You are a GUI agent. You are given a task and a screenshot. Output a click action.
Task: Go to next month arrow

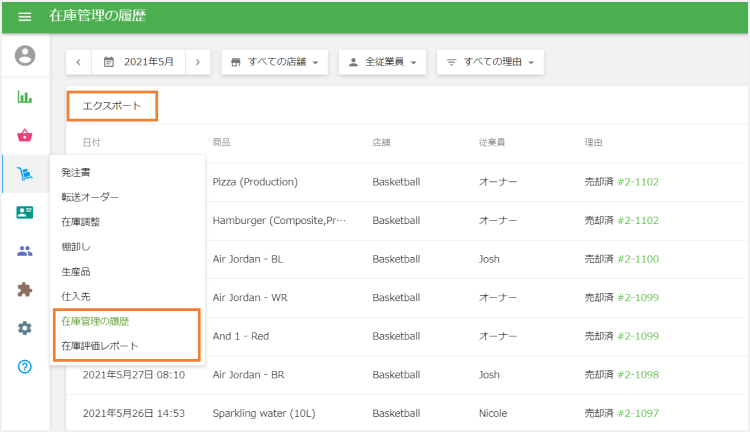pos(198,62)
